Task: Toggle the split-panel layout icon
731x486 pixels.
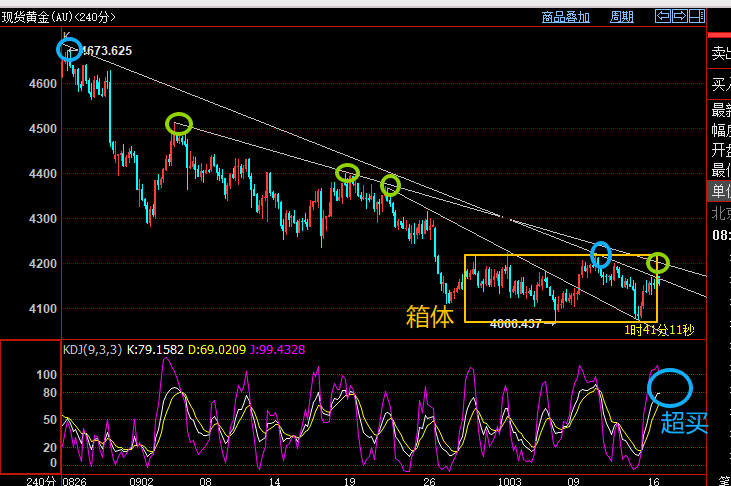Action: pyautogui.click(x=697, y=16)
